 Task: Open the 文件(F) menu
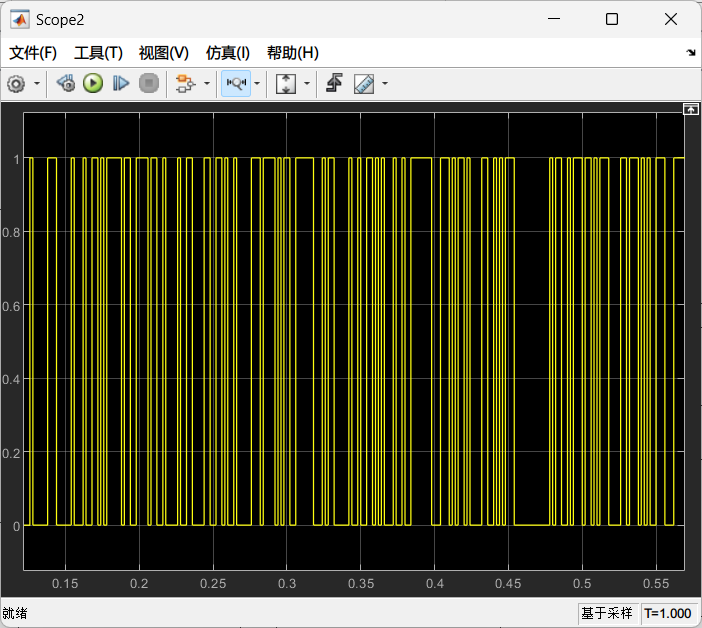[33, 53]
